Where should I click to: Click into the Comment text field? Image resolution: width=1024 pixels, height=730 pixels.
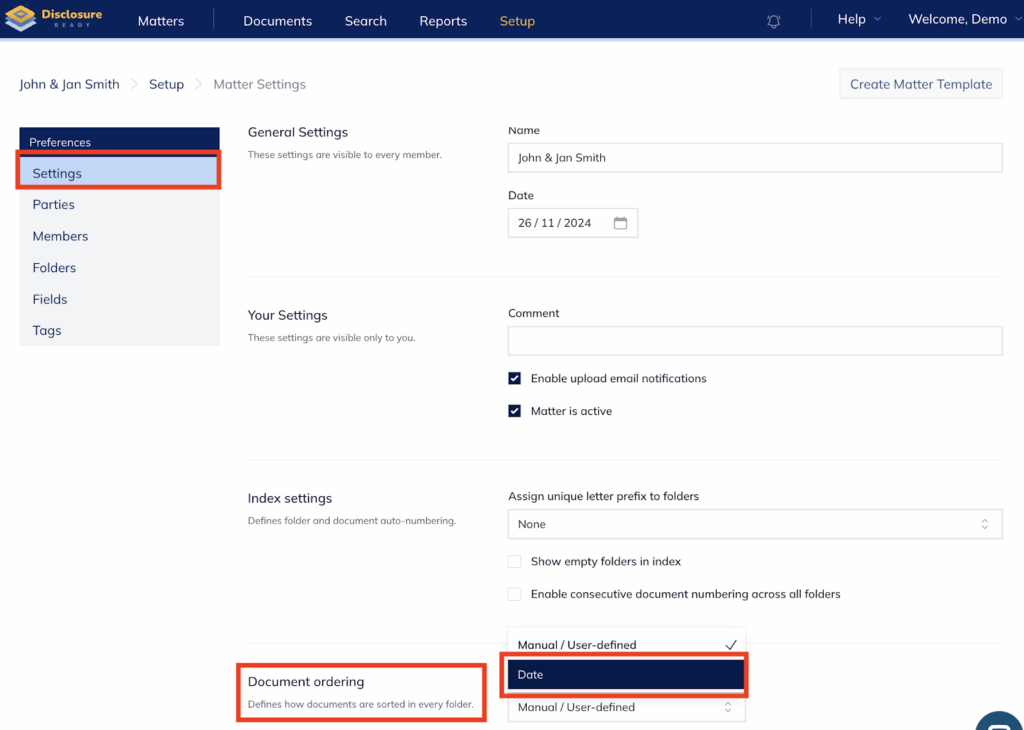754,341
